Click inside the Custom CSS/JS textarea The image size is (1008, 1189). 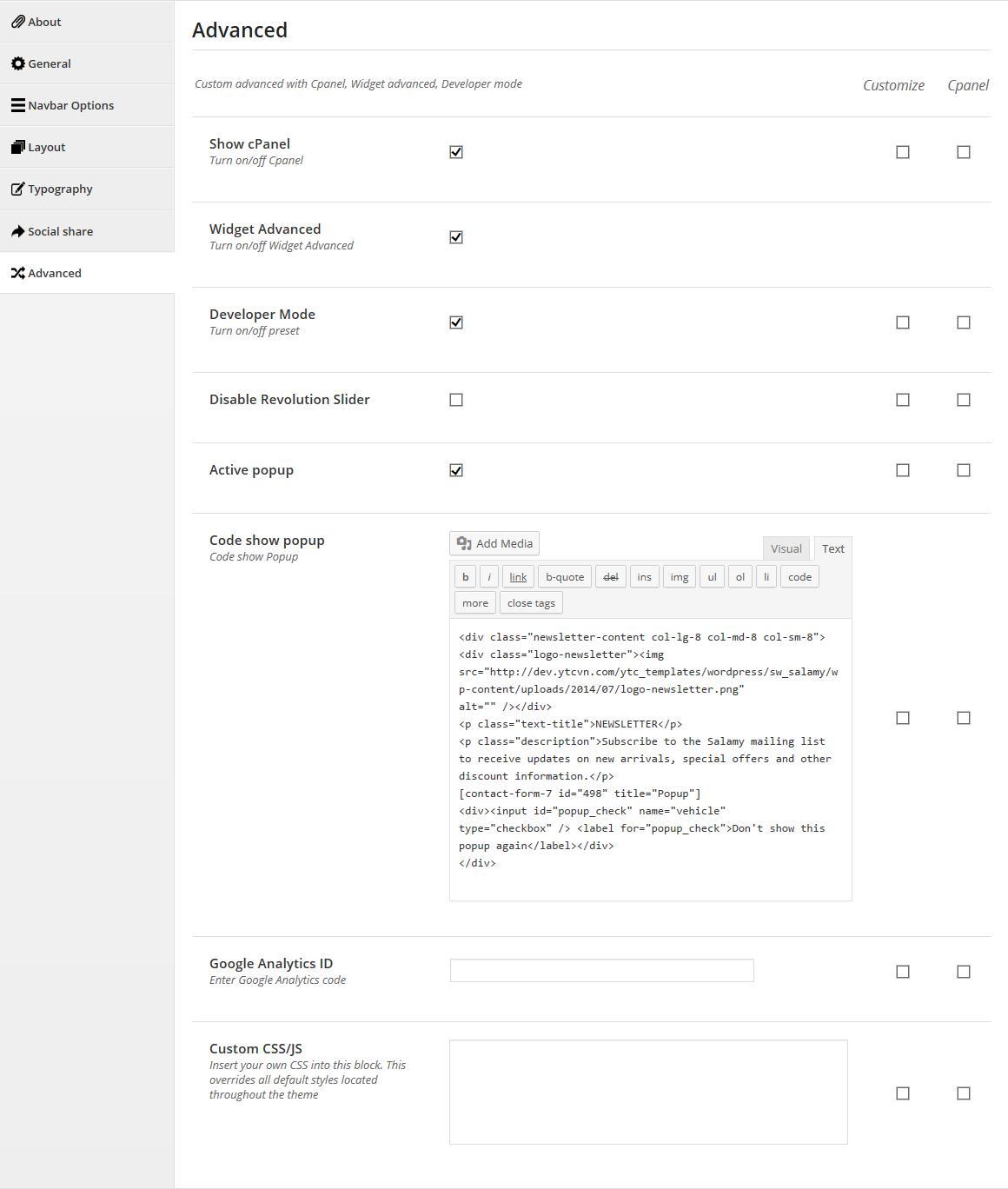coord(648,1093)
